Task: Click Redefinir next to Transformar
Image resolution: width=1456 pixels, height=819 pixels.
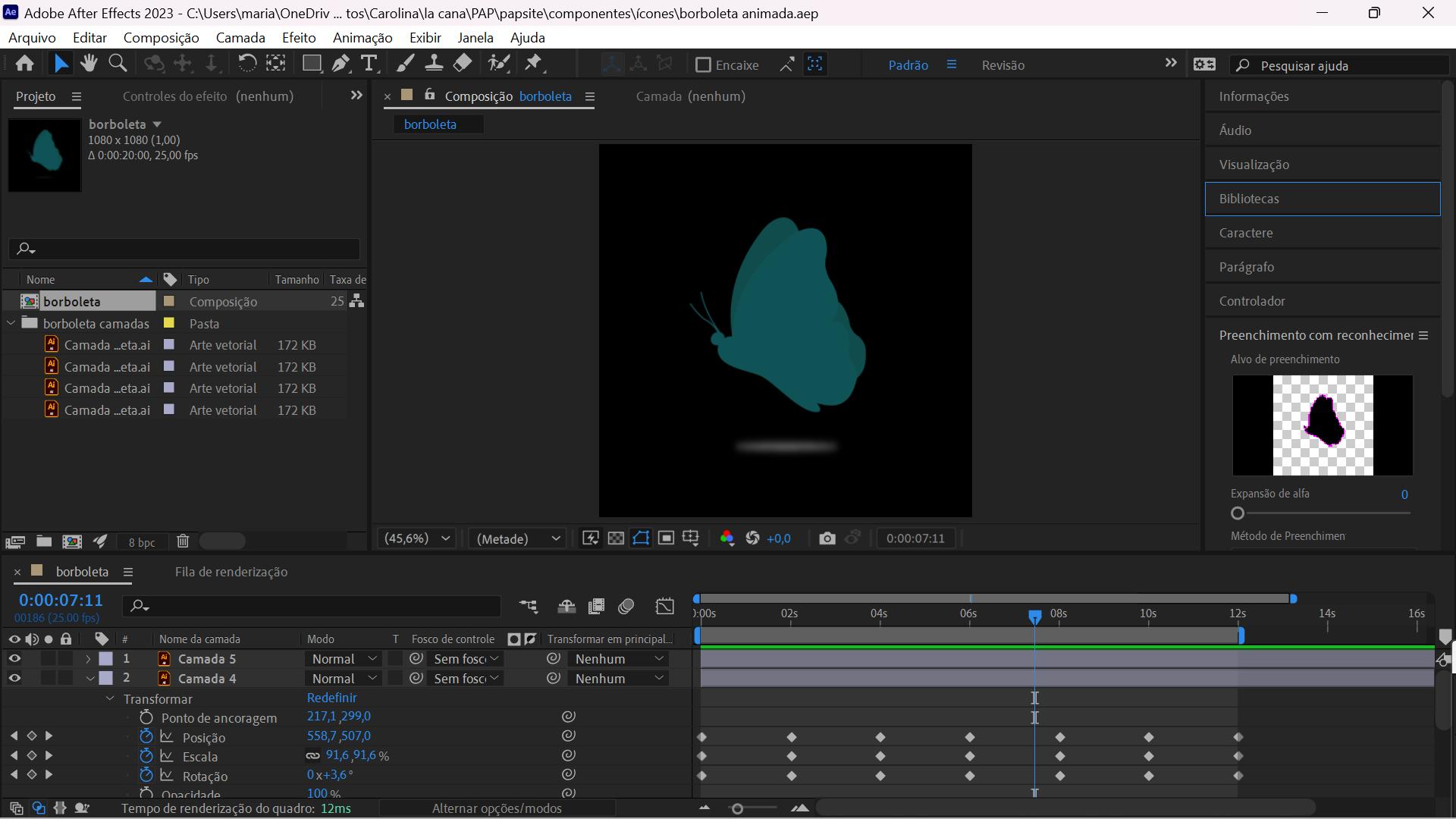Action: tap(331, 698)
